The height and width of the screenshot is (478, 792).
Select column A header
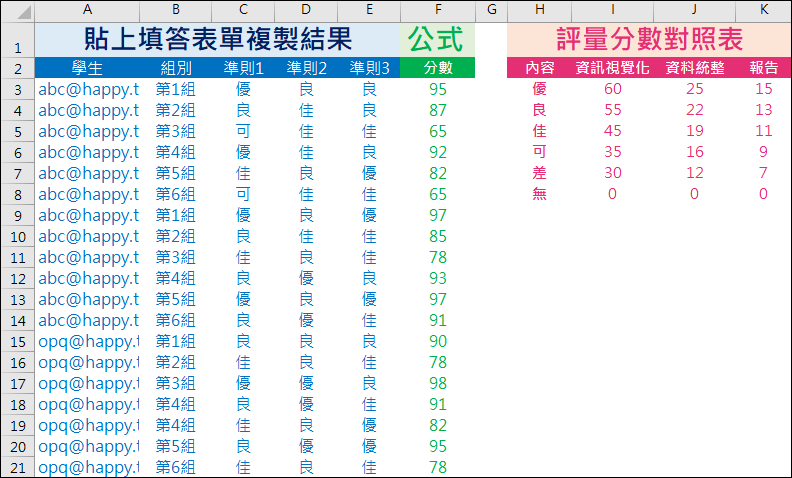tap(87, 10)
